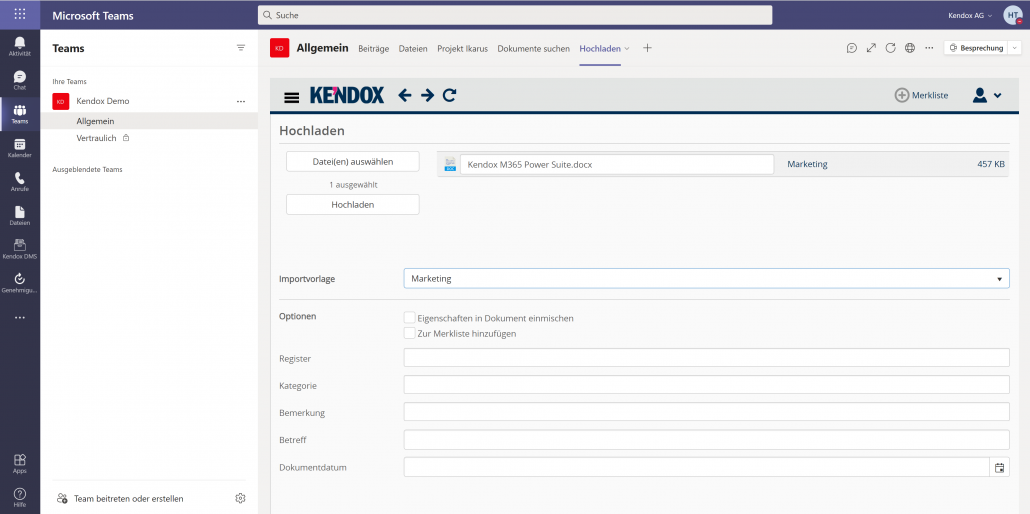Open the Kendox user profile dropdown
1030x514 pixels.
(x=986, y=95)
